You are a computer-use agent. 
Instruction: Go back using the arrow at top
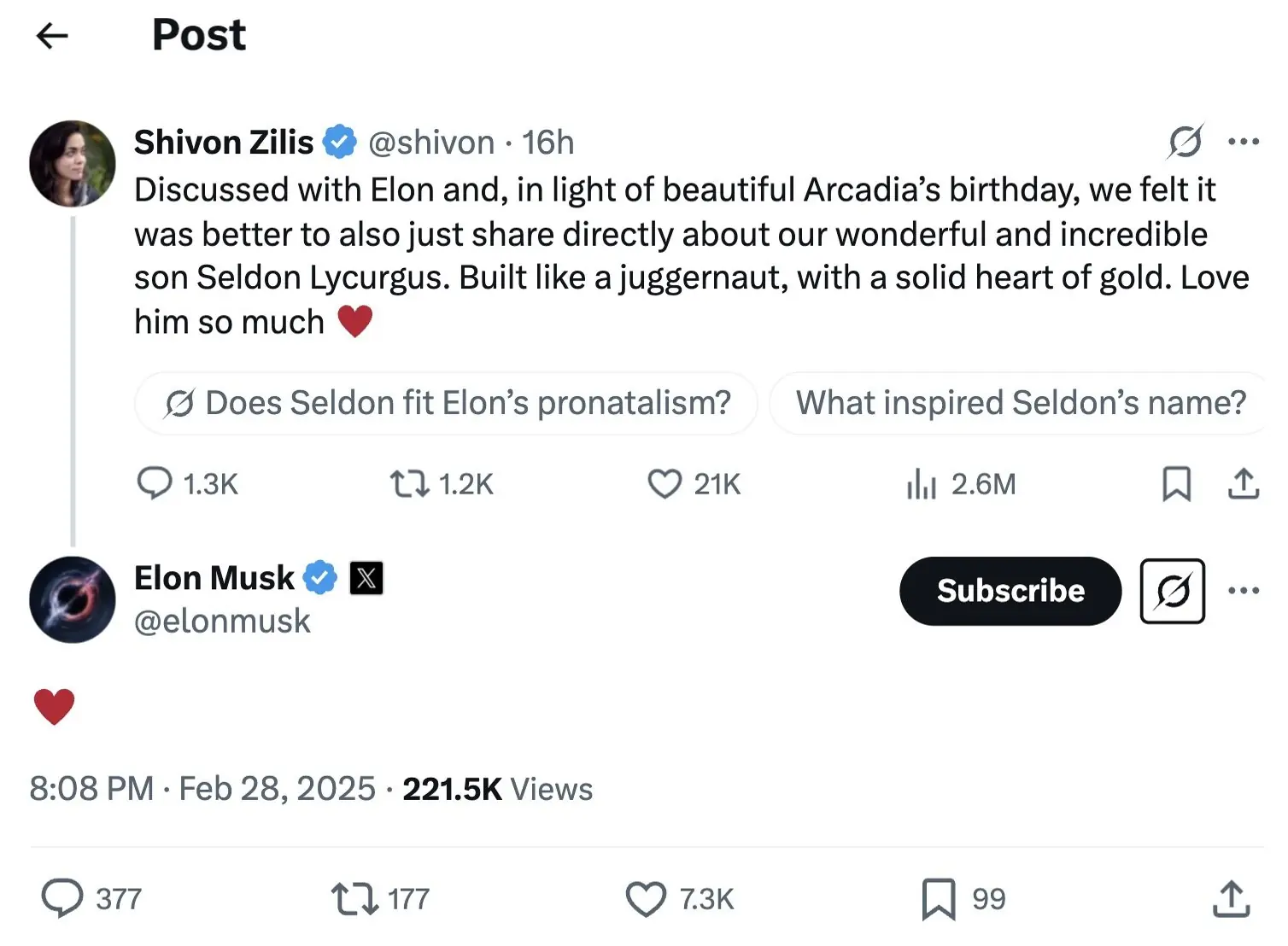(x=51, y=36)
